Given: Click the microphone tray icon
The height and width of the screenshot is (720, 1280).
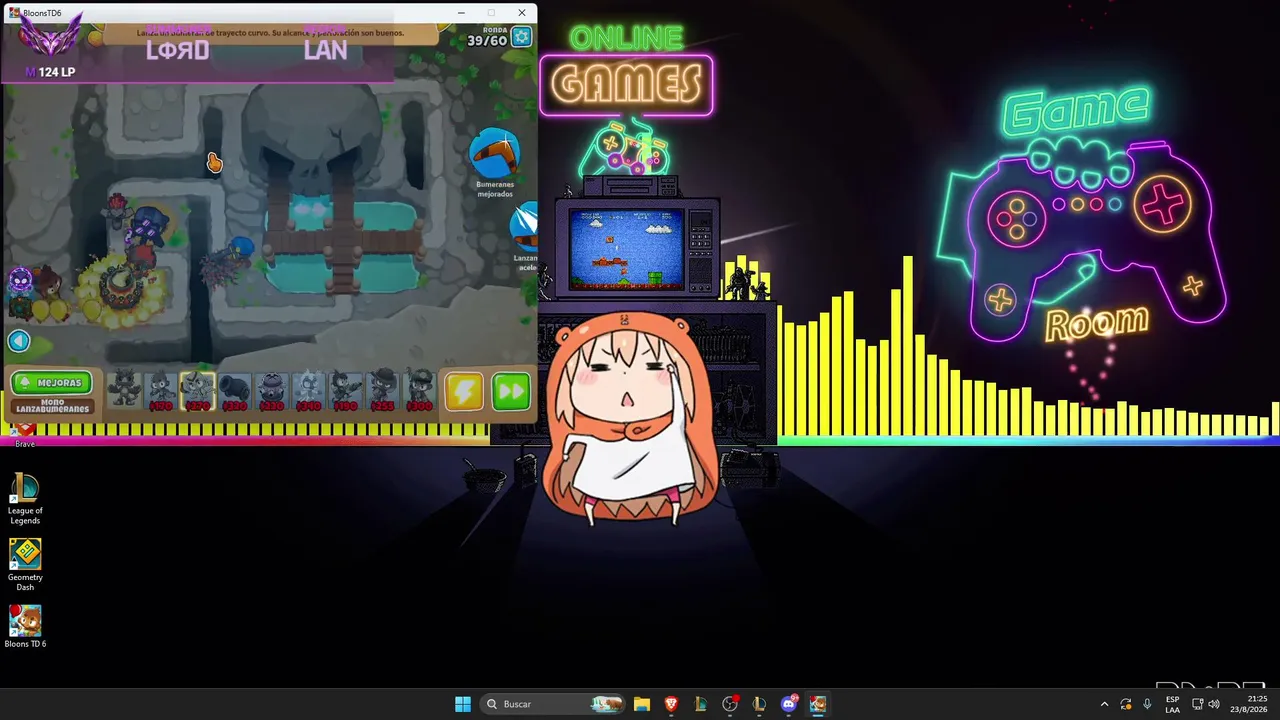Looking at the screenshot, I should pos(1147,704).
